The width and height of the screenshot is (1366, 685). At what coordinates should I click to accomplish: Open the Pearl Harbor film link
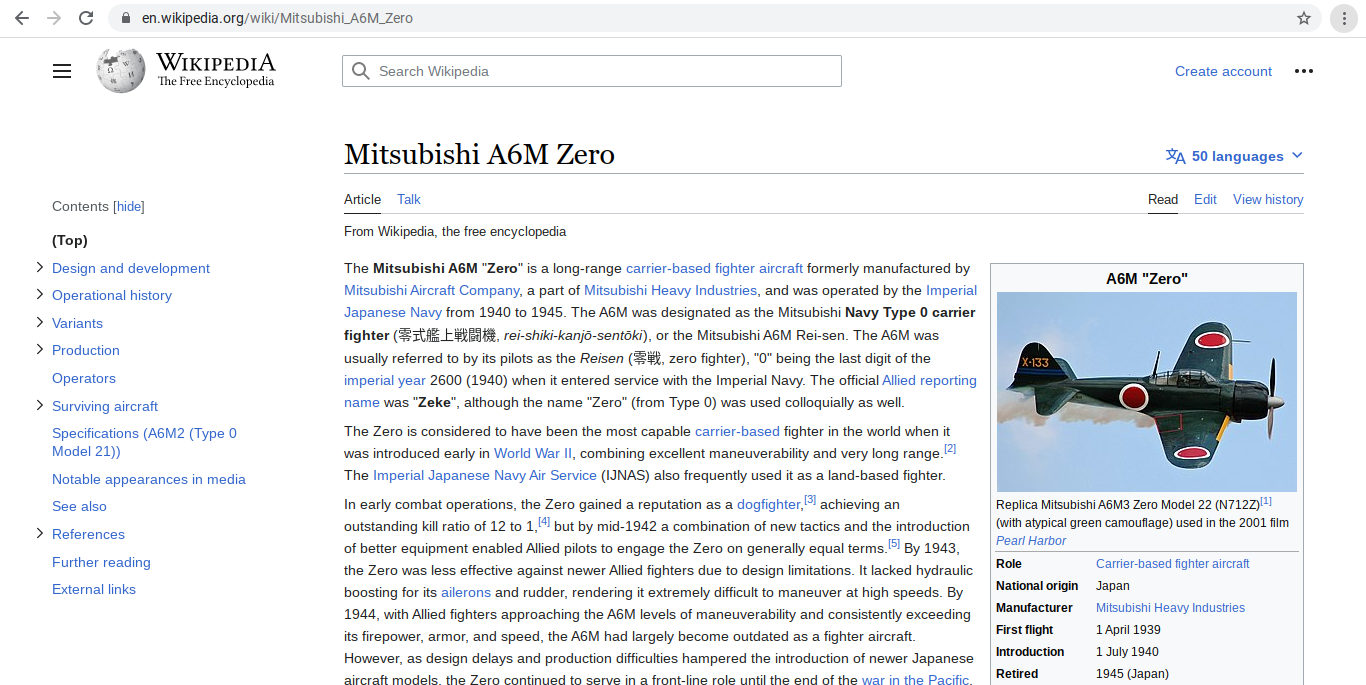(x=1031, y=541)
